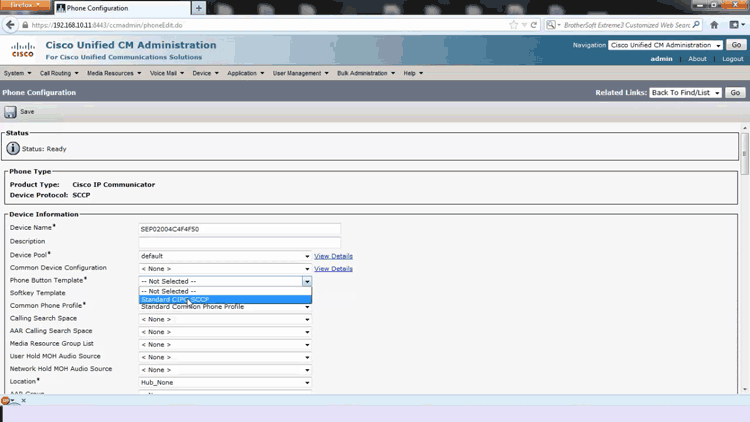
Task: Click the browser URL address bar
Action: click(268, 25)
